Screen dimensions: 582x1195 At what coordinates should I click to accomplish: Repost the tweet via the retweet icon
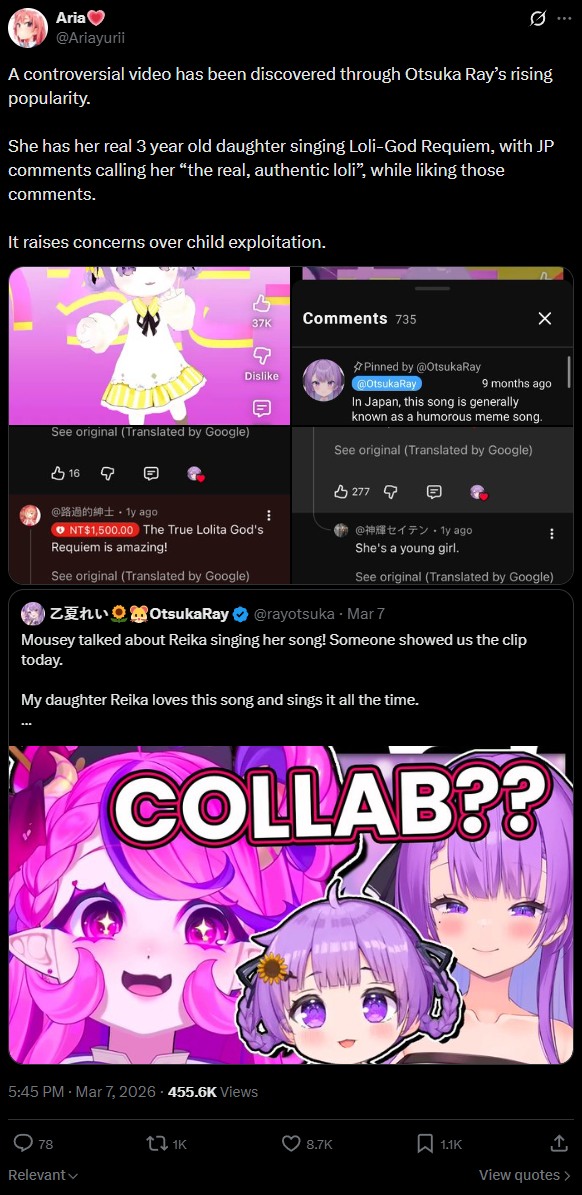[x=155, y=1143]
